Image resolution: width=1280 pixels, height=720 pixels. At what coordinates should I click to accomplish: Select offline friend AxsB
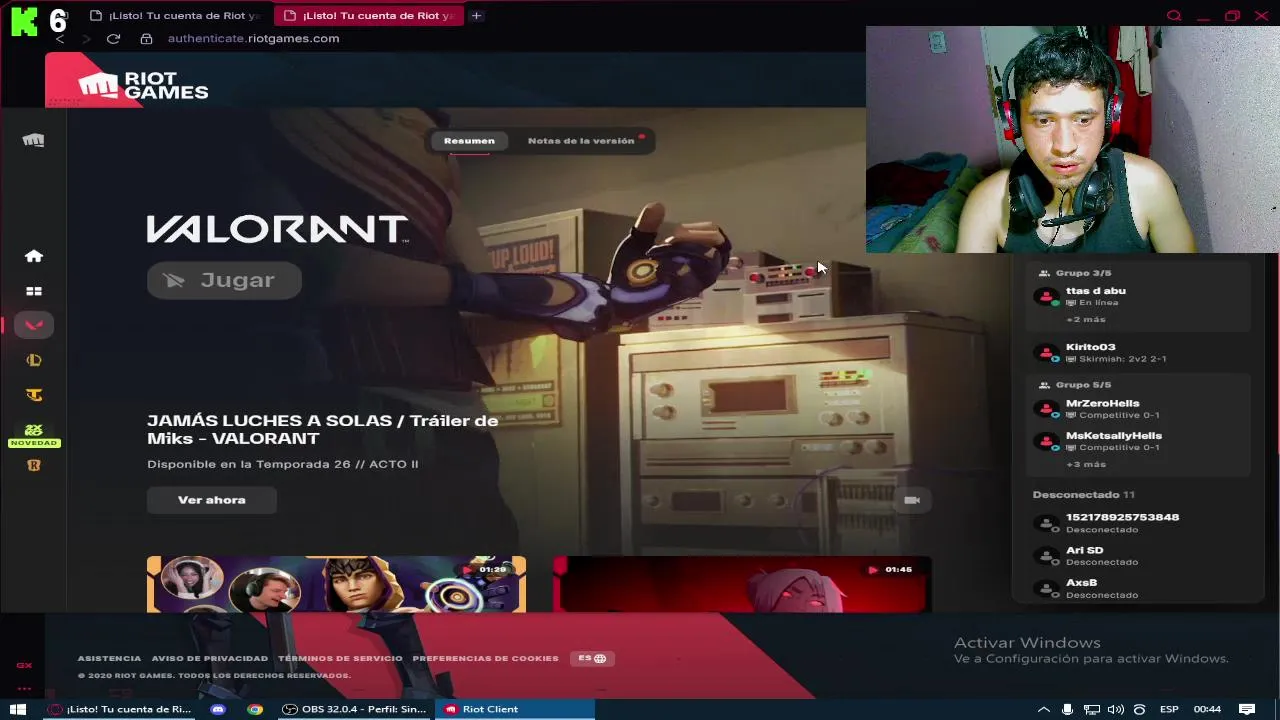1140,588
